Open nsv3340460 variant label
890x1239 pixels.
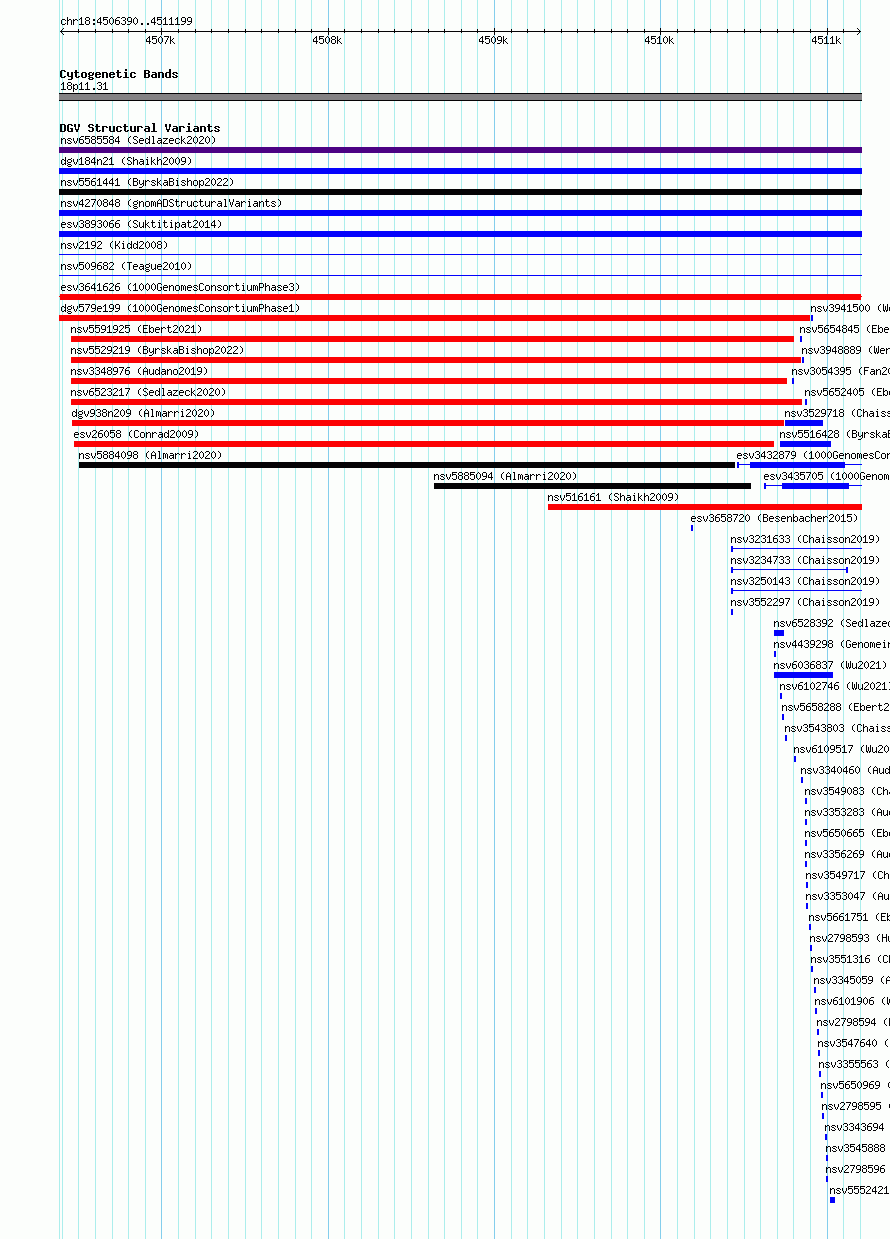845,770
